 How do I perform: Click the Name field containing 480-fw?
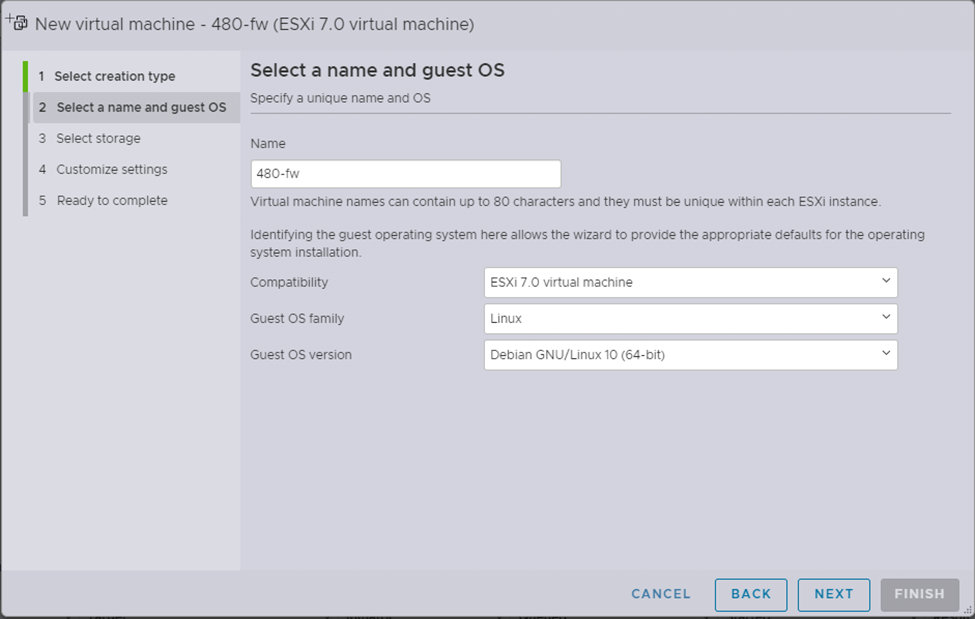[x=405, y=174]
